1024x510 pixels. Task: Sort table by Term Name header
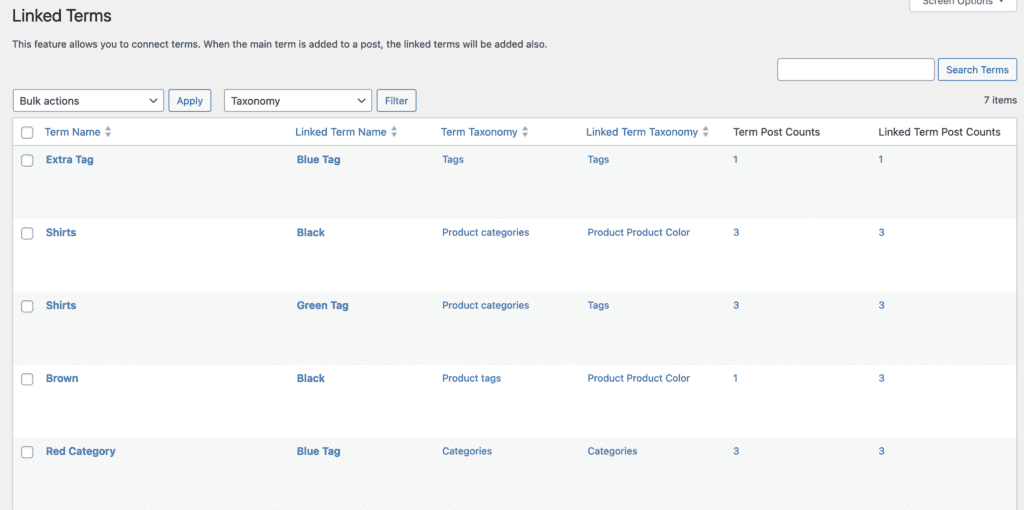(x=72, y=132)
